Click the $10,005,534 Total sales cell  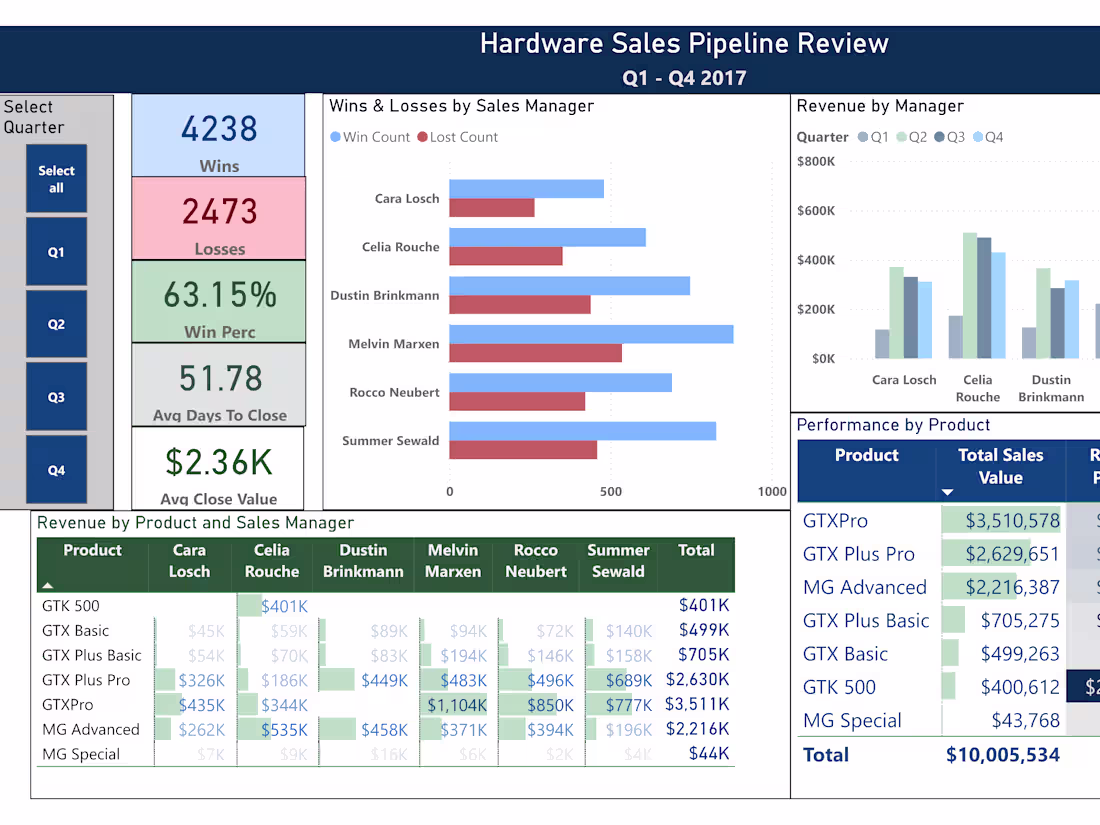click(x=1003, y=755)
